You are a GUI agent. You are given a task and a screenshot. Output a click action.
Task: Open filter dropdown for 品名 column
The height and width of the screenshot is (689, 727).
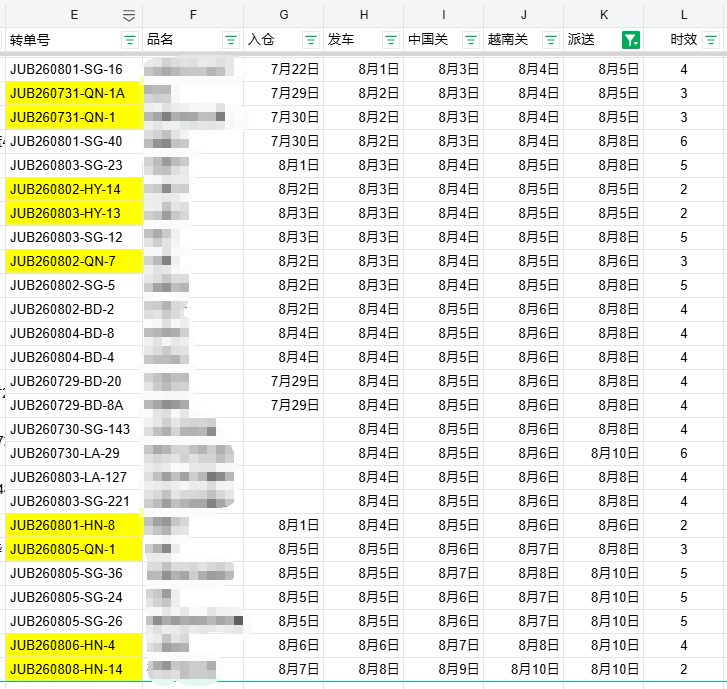click(x=230, y=40)
